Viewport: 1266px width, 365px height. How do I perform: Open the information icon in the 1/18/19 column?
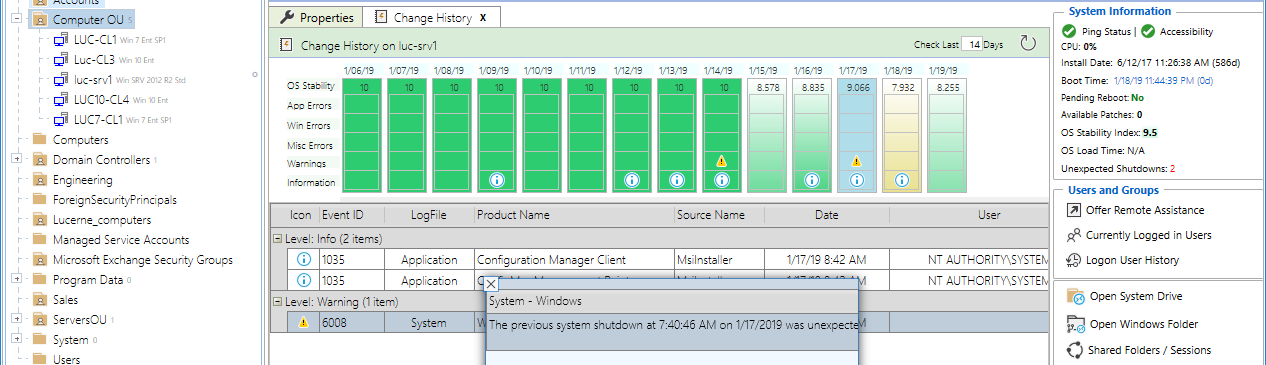pos(901,181)
